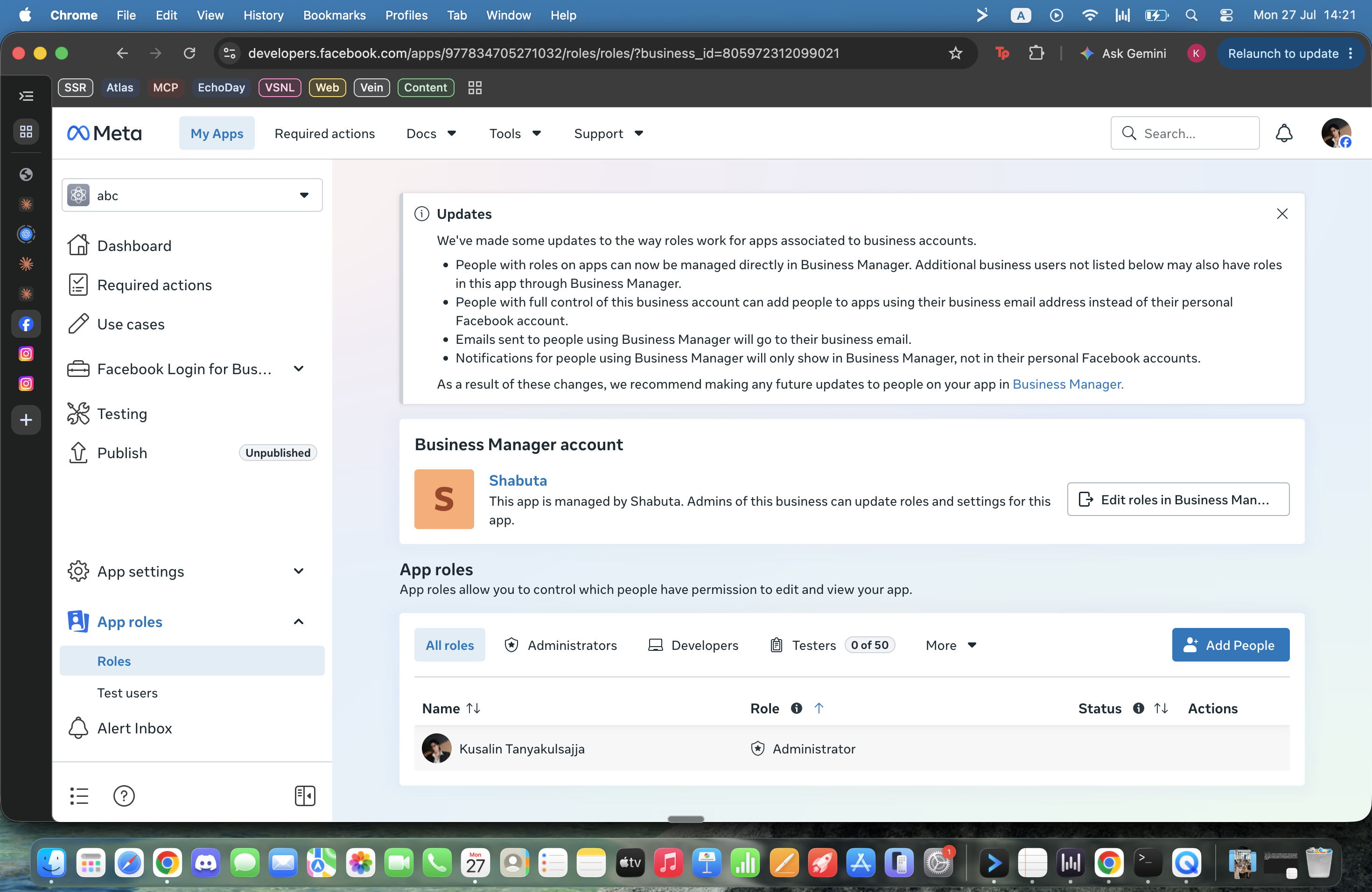Viewport: 1372px width, 892px height.
Task: Go back to previous page
Action: (122, 53)
